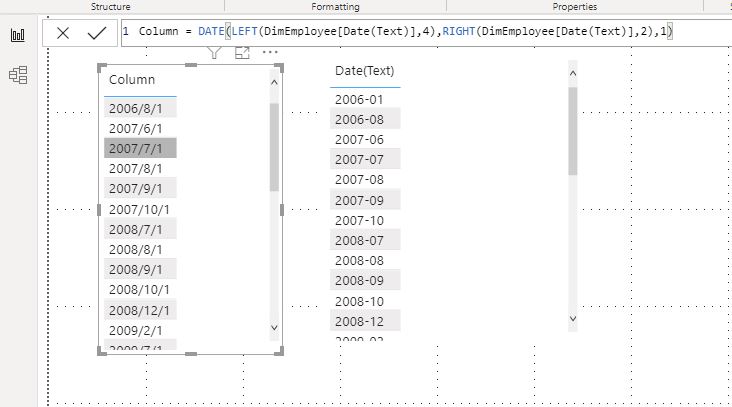Viewport: 732px width, 407px height.
Task: Click the Column table header
Action: coord(132,80)
